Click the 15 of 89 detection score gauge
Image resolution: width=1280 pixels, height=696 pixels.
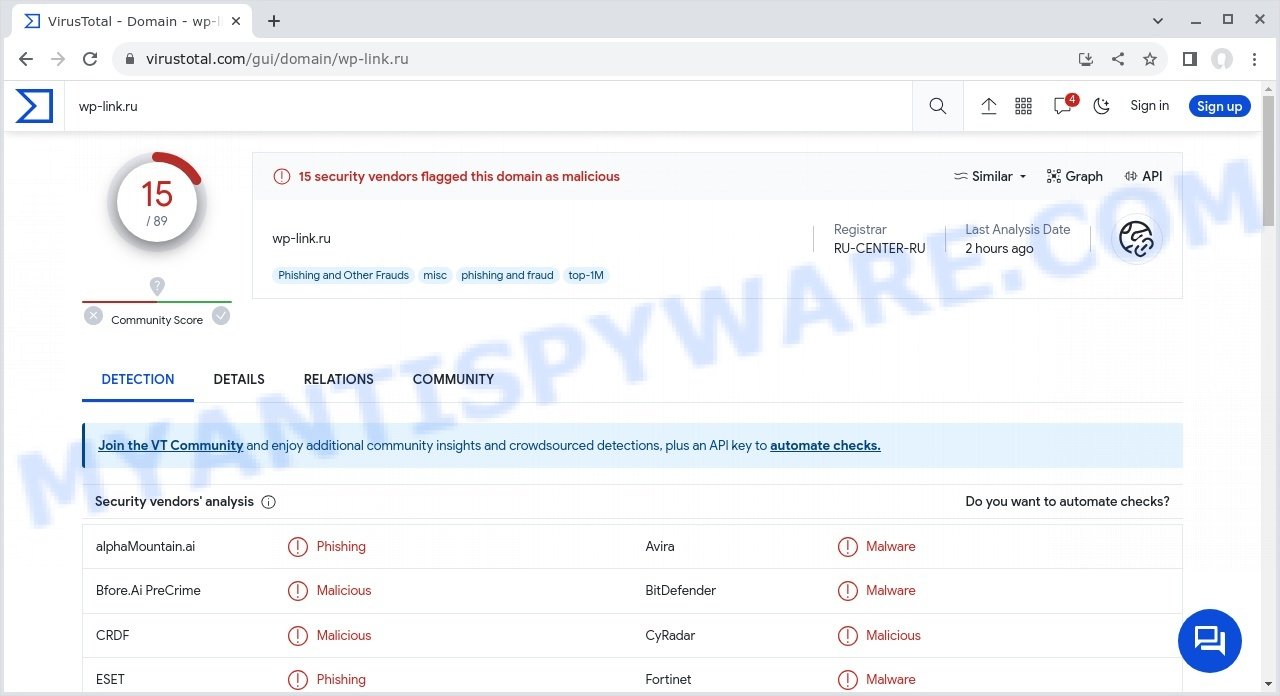tap(157, 201)
